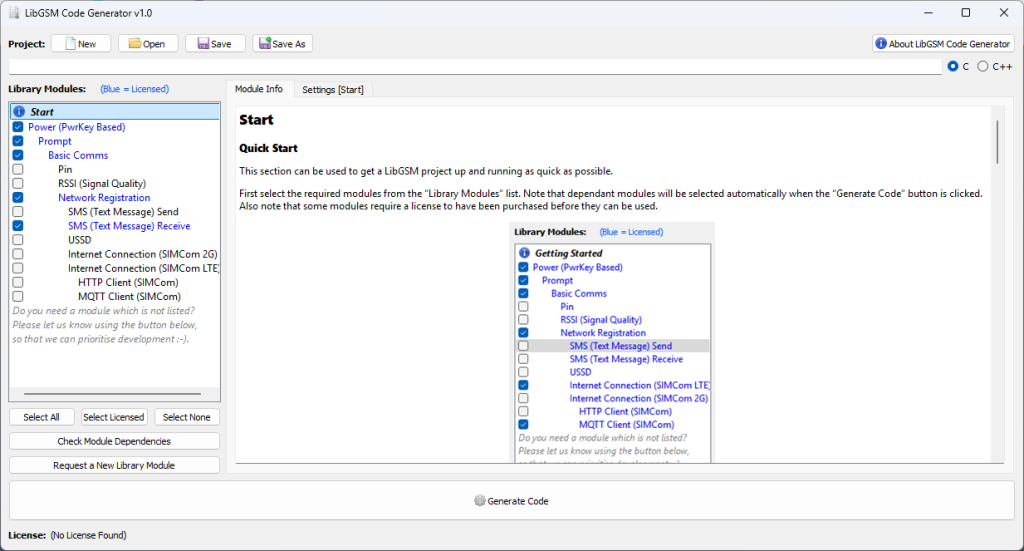Check the SMS (Text Message) Send checkbox
This screenshot has width=1024, height=551.
click(x=18, y=212)
